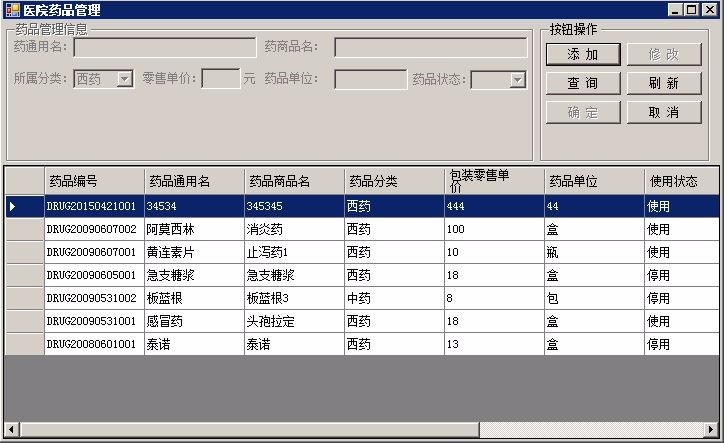
Task: Click the 添加 (Add) button
Action: pos(583,55)
